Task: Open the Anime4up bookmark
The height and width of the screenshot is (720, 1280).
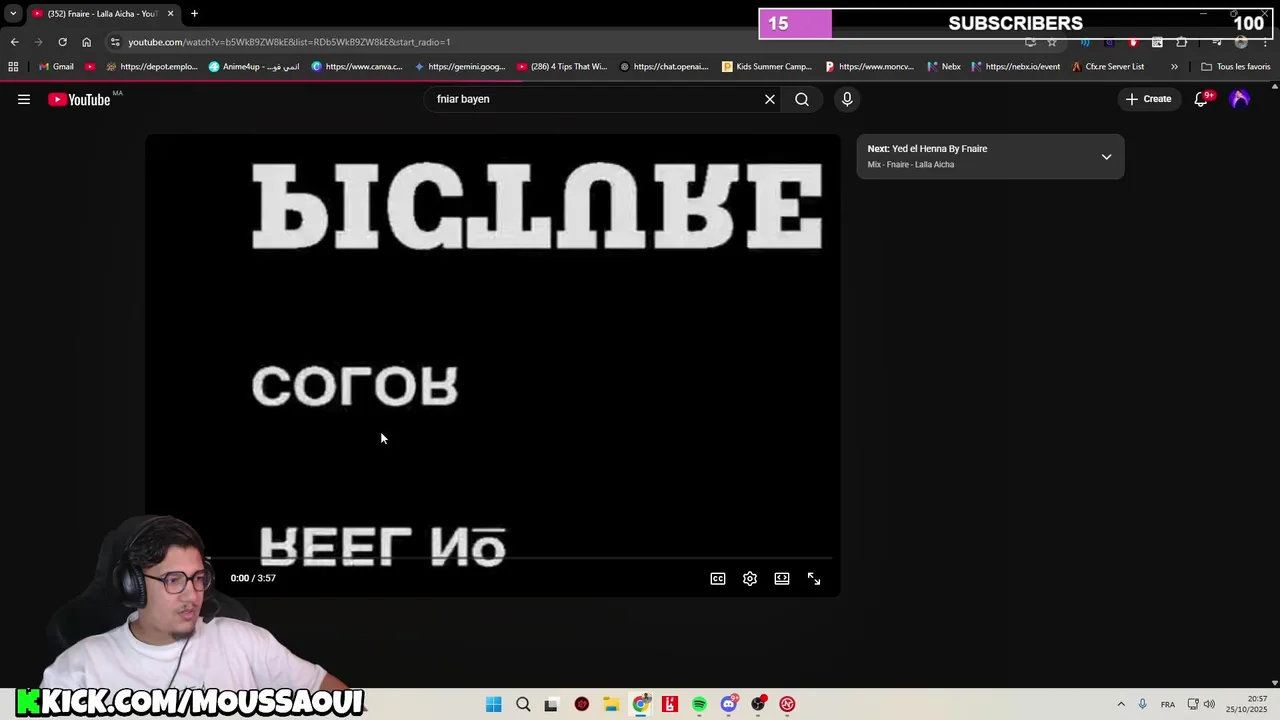Action: pyautogui.click(x=254, y=67)
